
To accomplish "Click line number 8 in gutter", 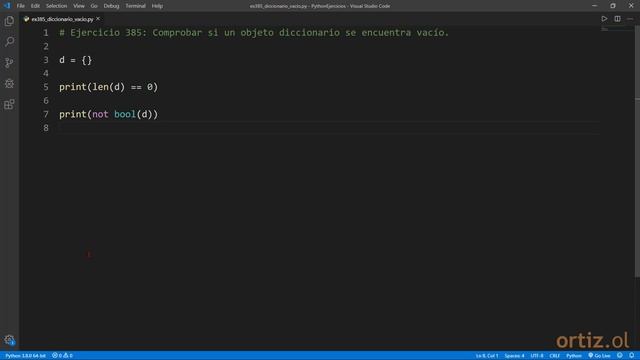I will tap(46, 128).
